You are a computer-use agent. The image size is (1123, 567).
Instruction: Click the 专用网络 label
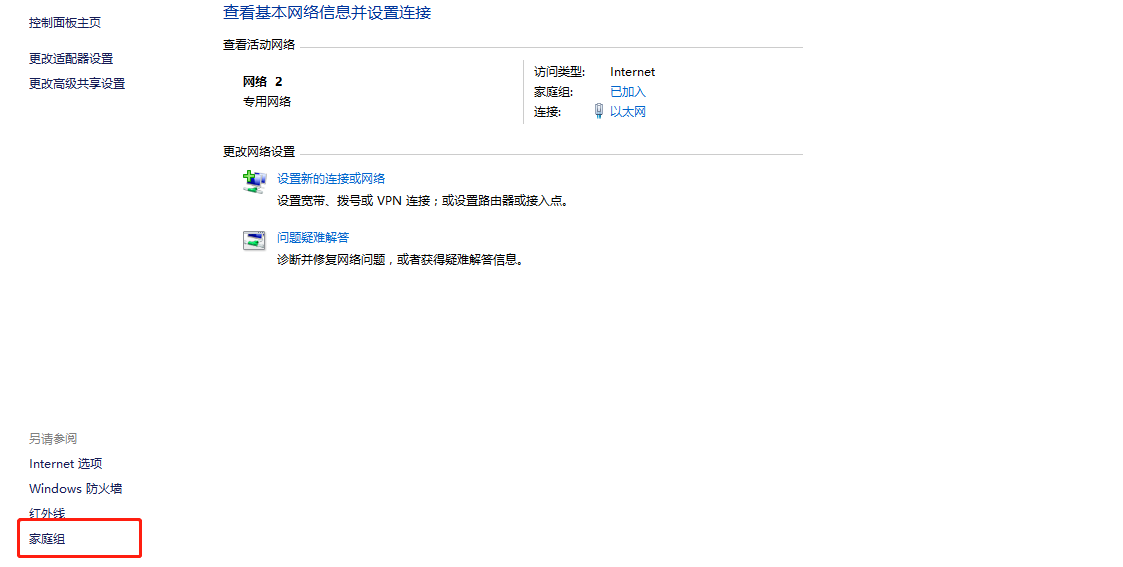pyautogui.click(x=266, y=102)
